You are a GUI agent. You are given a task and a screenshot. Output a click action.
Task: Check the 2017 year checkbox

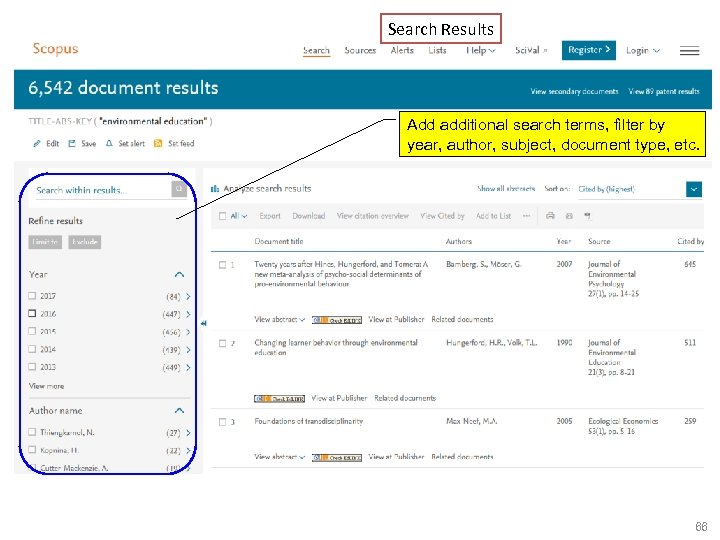[x=32, y=296]
